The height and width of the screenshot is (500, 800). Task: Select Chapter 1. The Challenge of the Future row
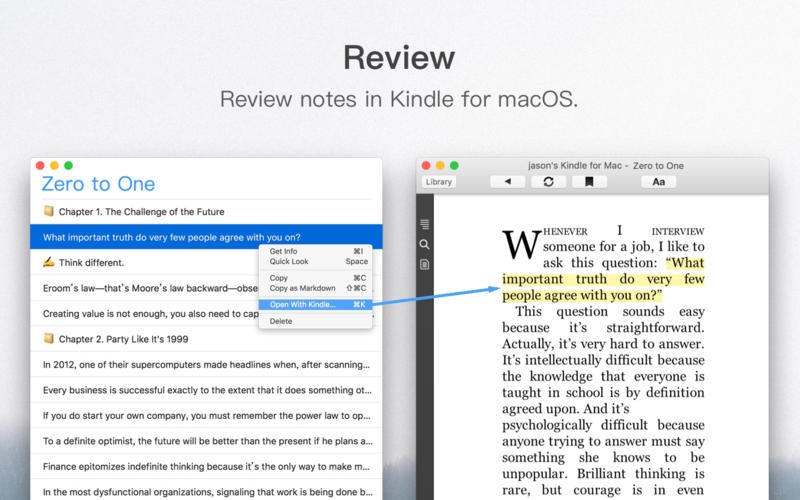(x=206, y=212)
